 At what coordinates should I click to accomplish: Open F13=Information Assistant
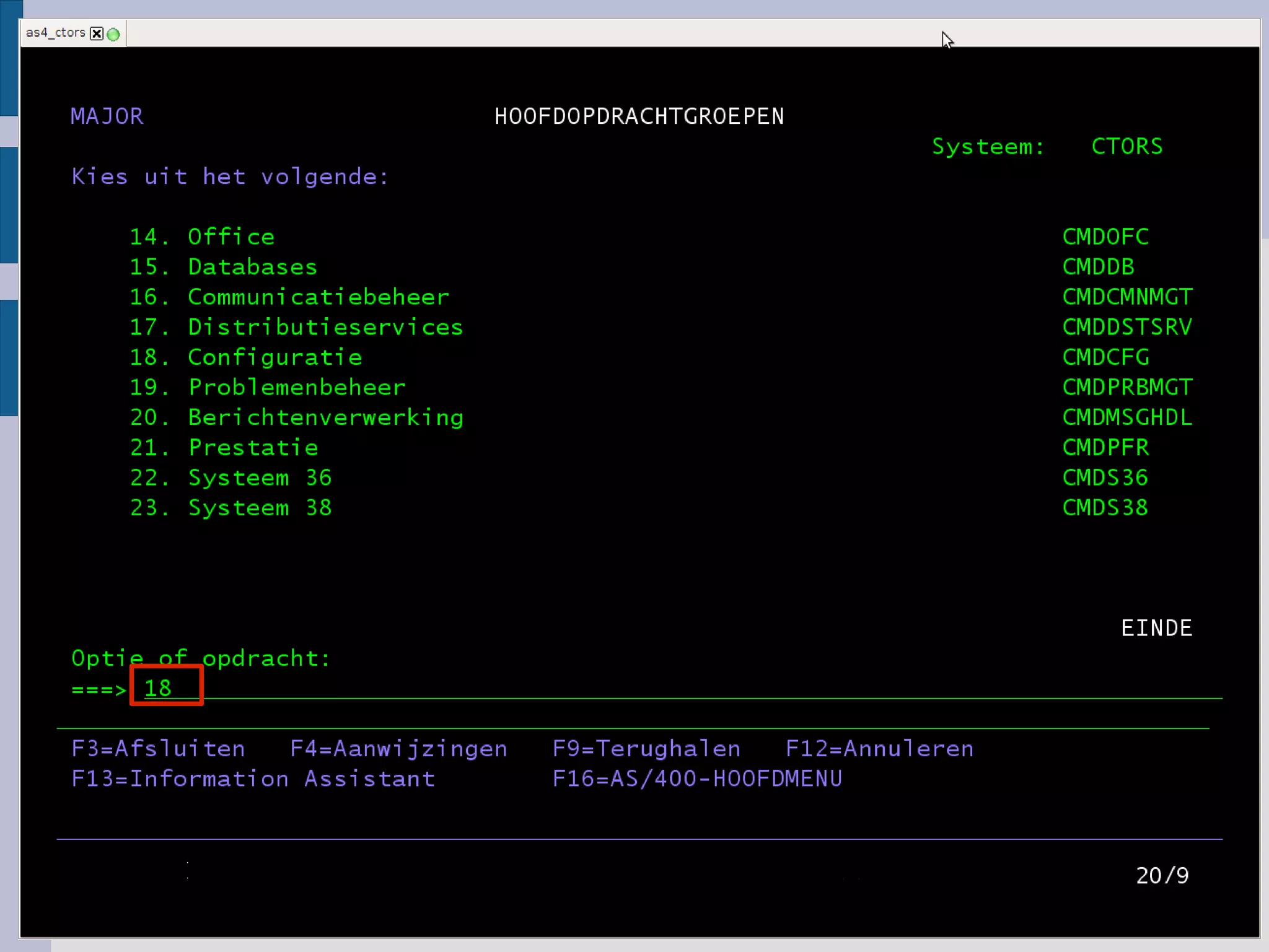(253, 779)
